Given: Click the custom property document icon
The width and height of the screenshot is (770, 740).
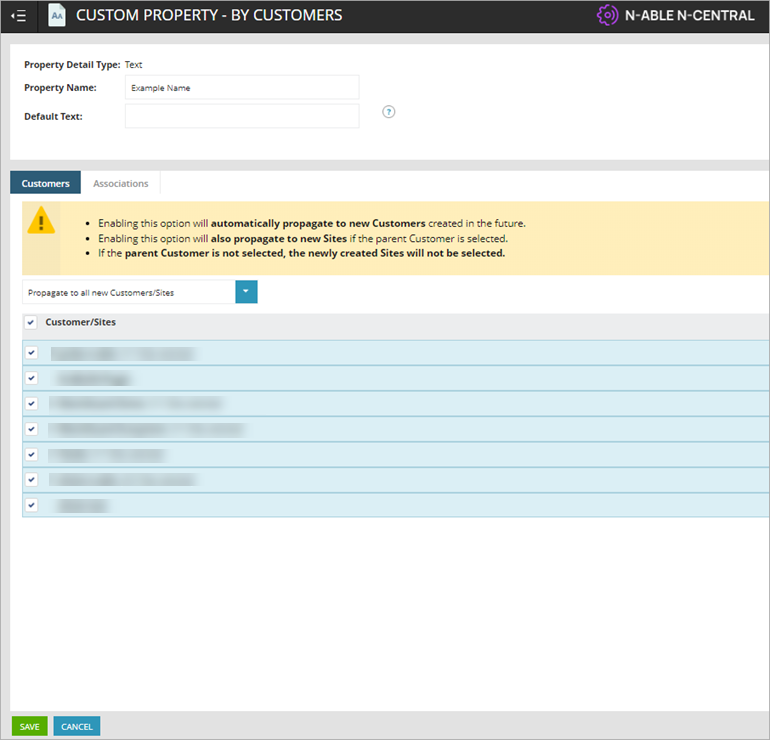Looking at the screenshot, I should tap(57, 15).
